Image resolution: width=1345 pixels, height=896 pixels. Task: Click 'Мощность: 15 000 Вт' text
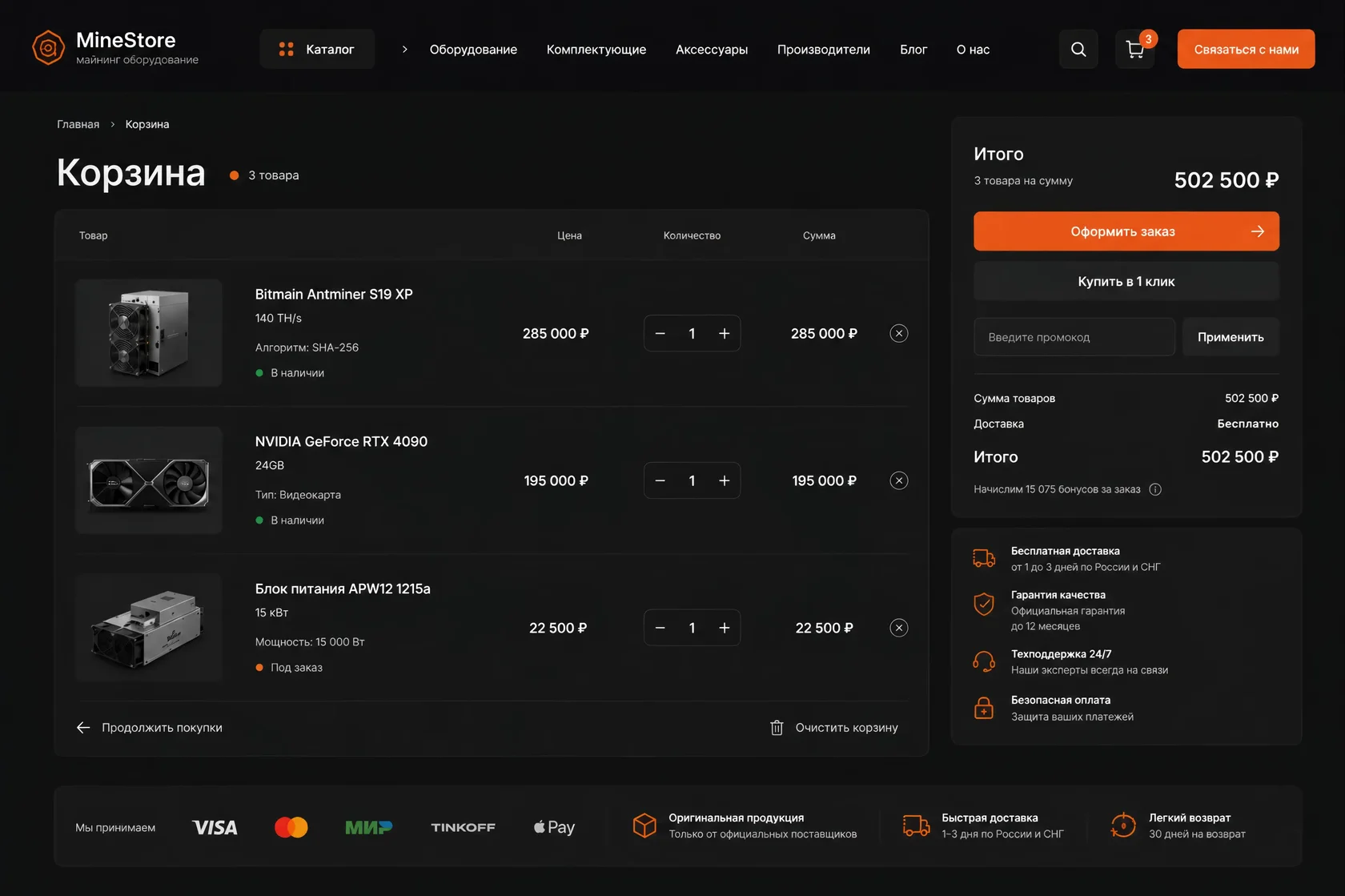coord(310,642)
